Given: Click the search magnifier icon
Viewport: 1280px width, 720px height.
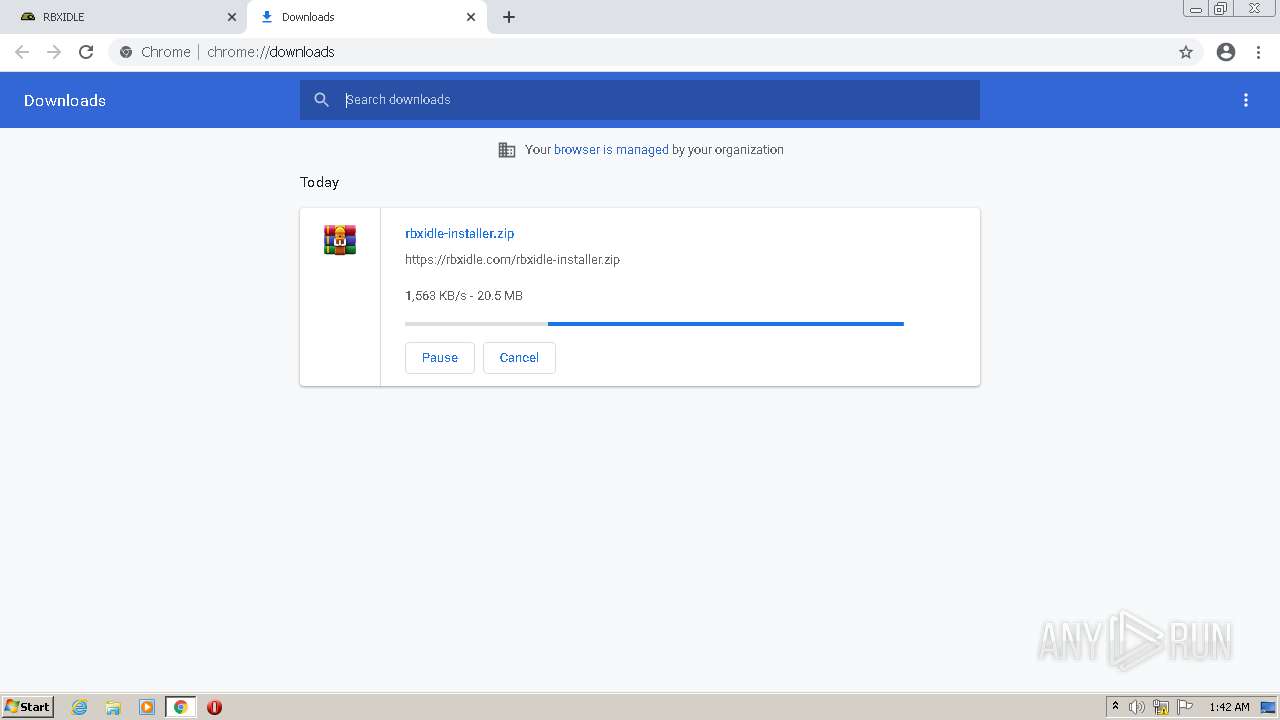Looking at the screenshot, I should (x=321, y=100).
